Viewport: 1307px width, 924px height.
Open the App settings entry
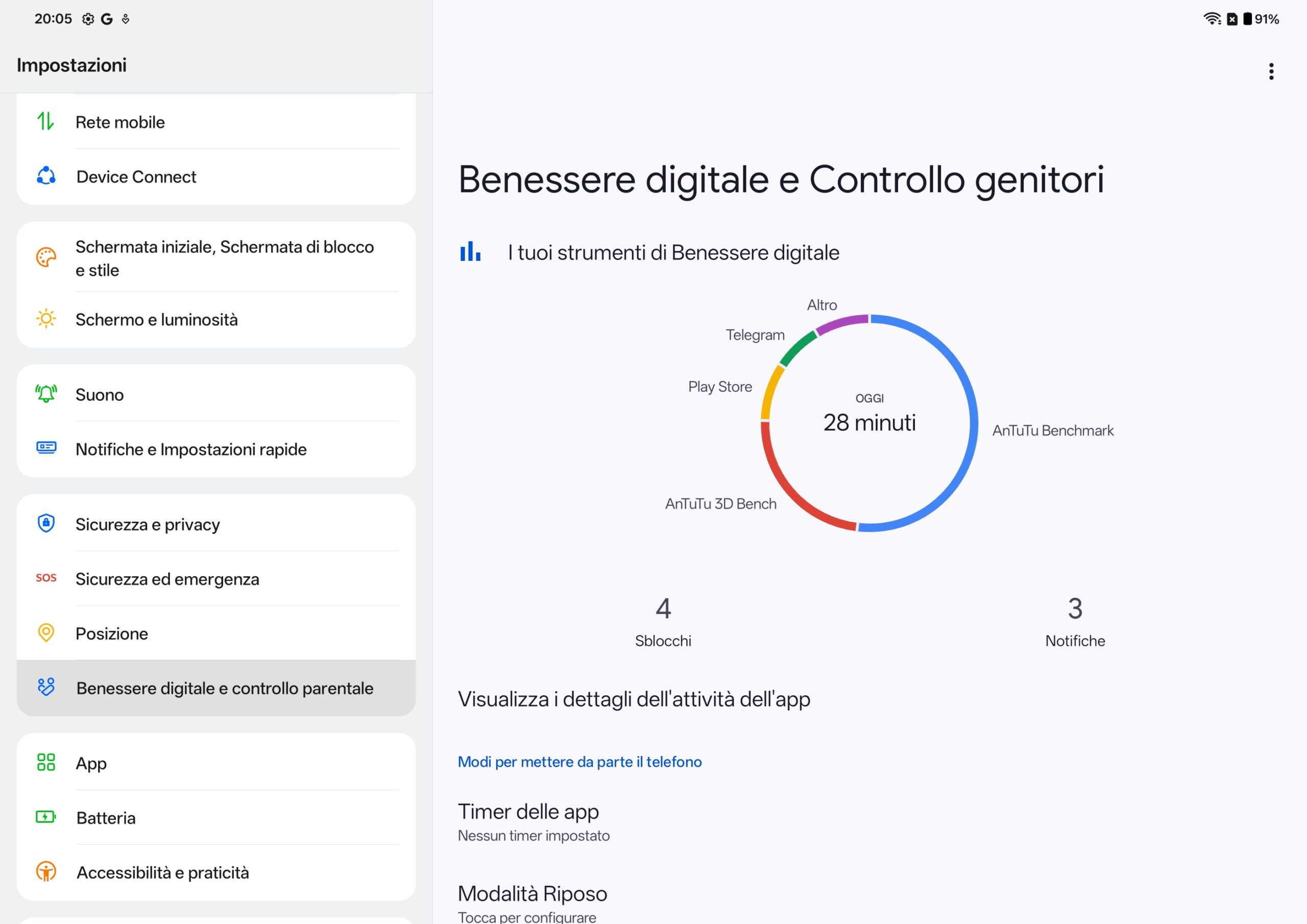click(x=91, y=763)
